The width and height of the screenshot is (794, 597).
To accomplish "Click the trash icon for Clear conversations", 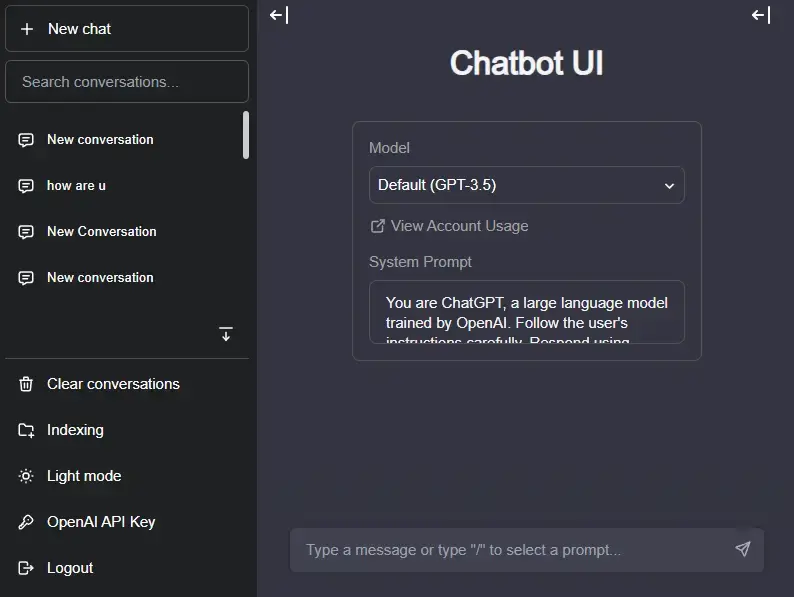I will (x=26, y=384).
